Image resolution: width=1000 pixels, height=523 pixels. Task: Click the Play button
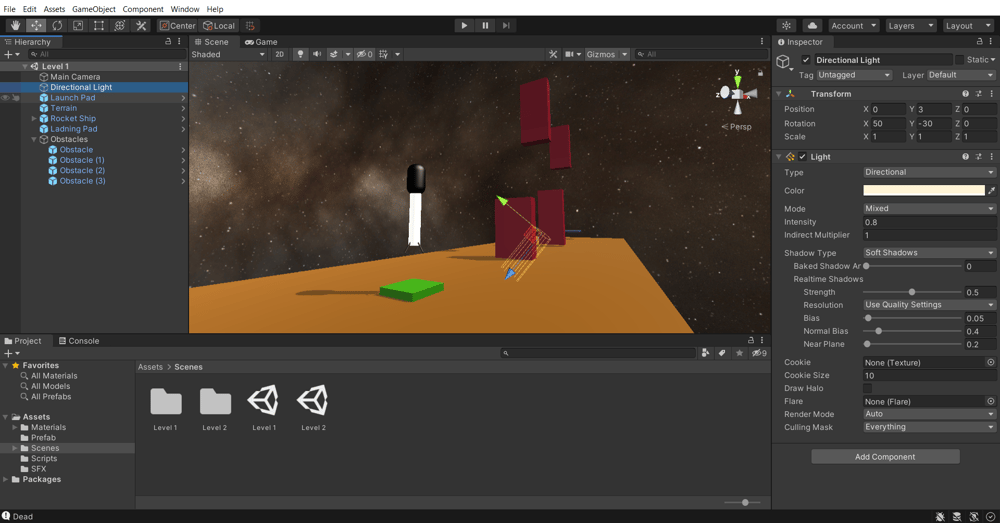(464, 26)
